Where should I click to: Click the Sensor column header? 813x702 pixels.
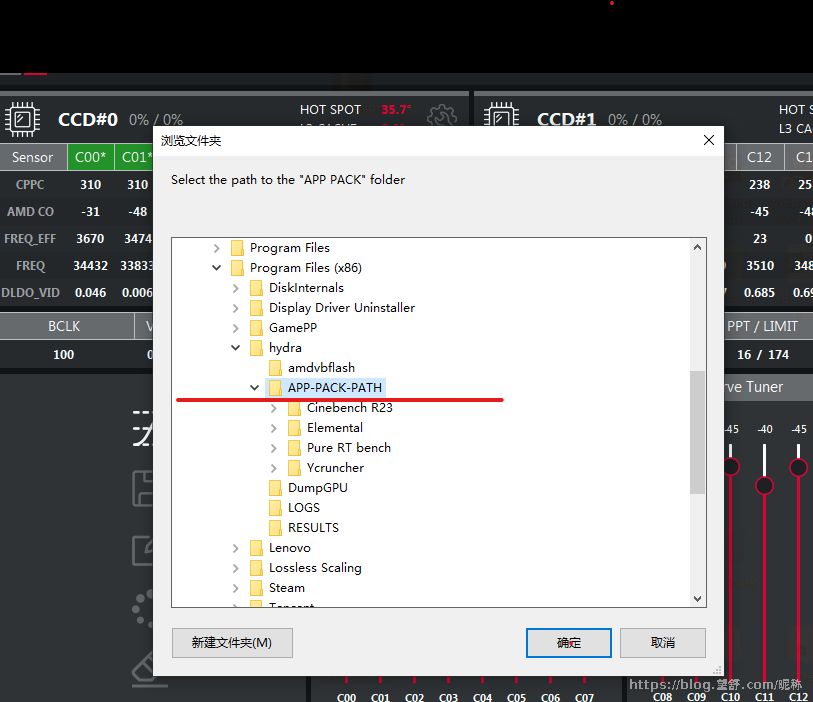point(33,157)
